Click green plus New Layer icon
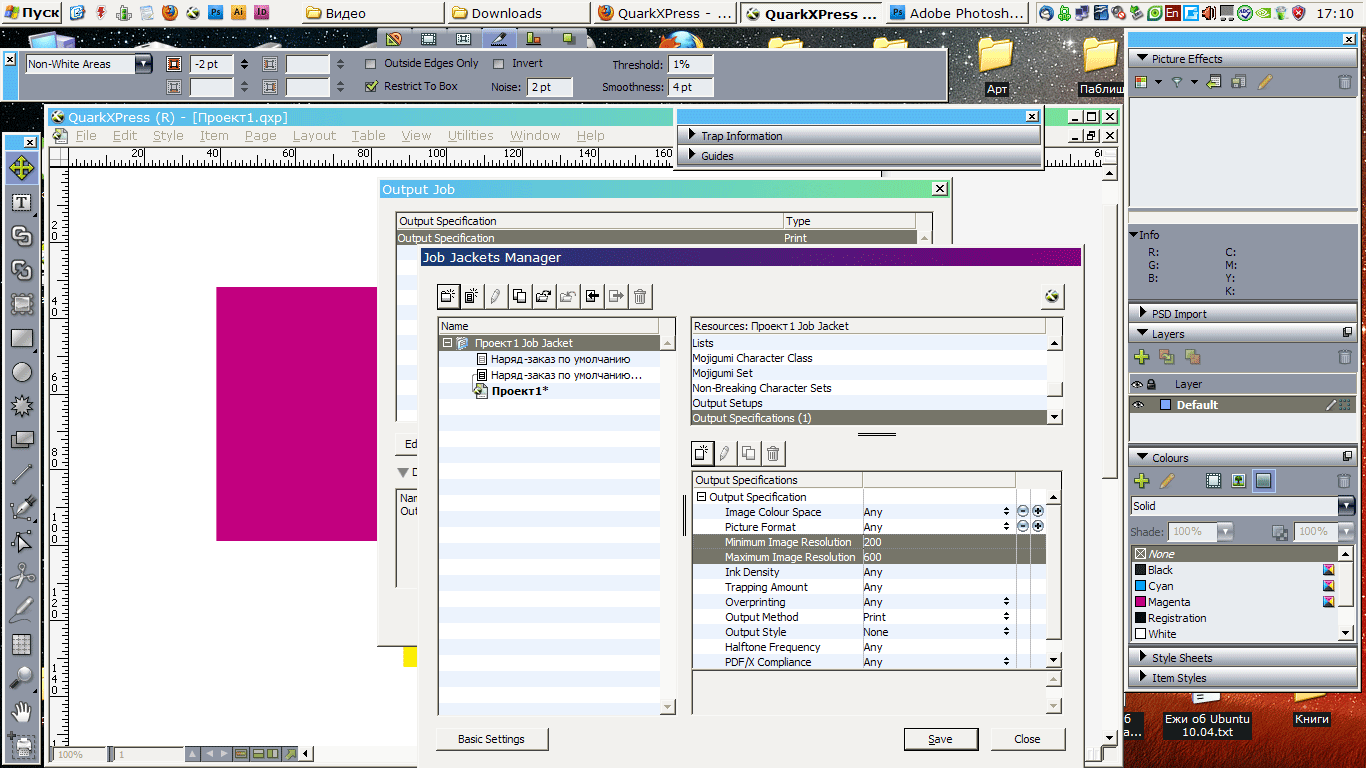Screen dimensions: 1366x768 (1141, 357)
